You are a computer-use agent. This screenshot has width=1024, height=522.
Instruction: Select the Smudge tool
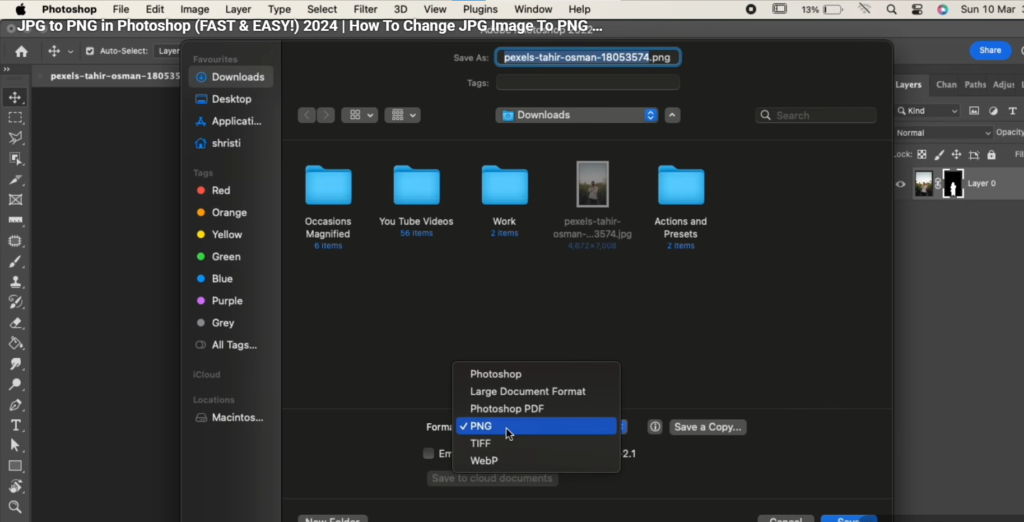click(15, 364)
